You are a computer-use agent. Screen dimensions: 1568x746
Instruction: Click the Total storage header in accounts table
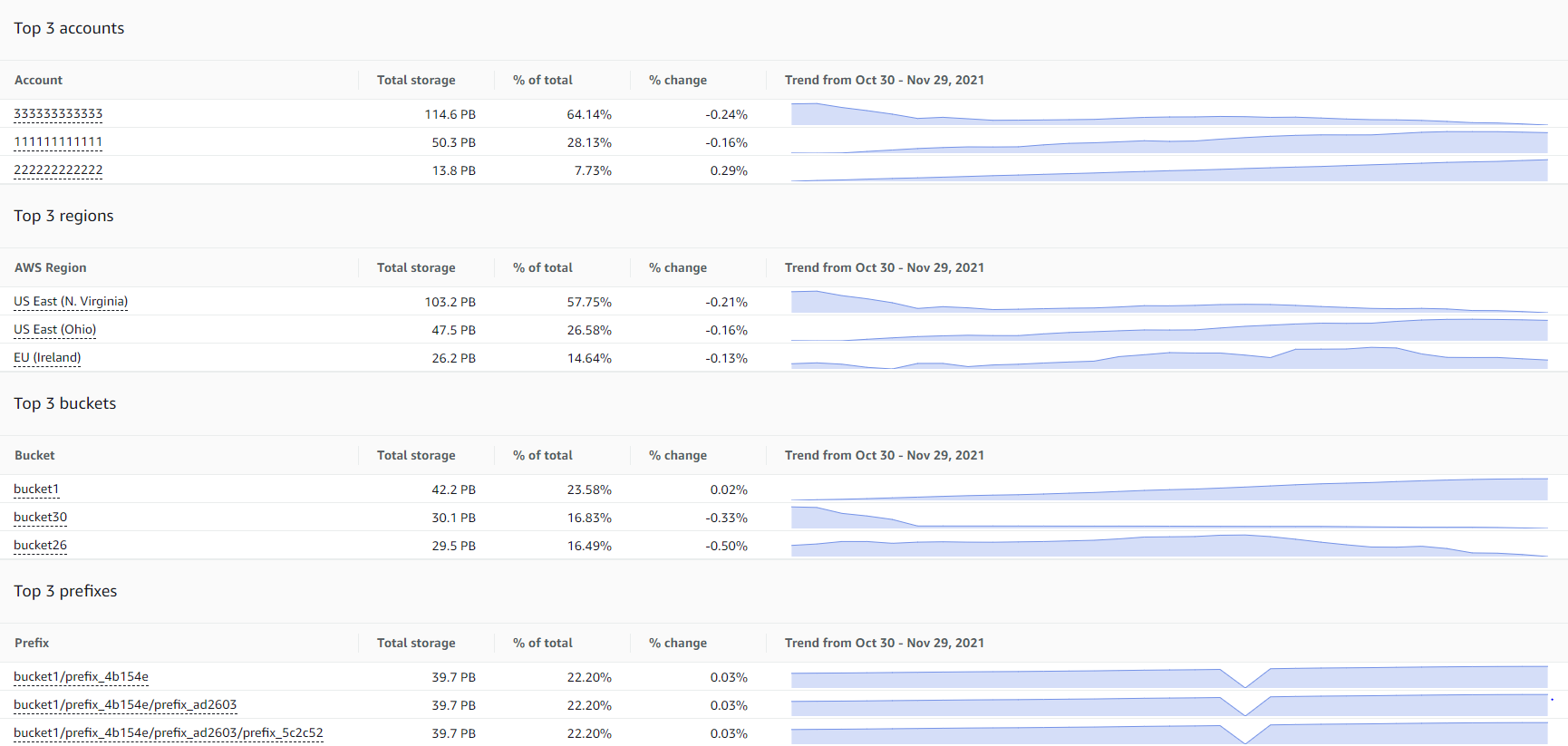pos(416,81)
